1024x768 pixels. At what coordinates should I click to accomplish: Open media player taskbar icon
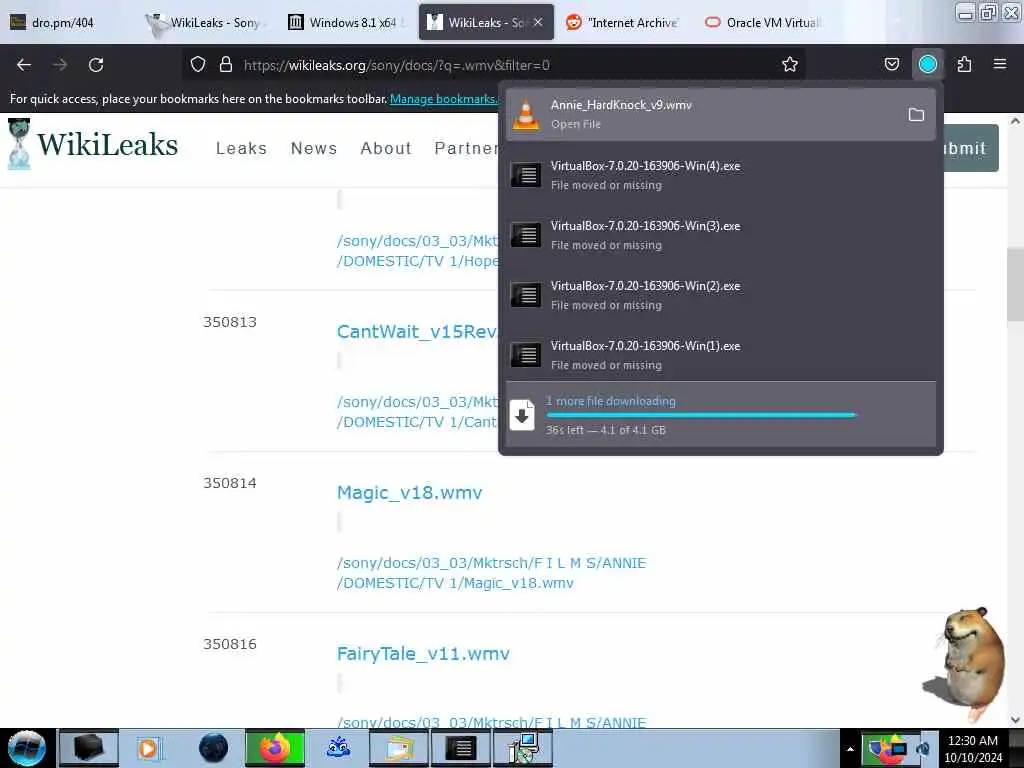pyautogui.click(x=148, y=748)
